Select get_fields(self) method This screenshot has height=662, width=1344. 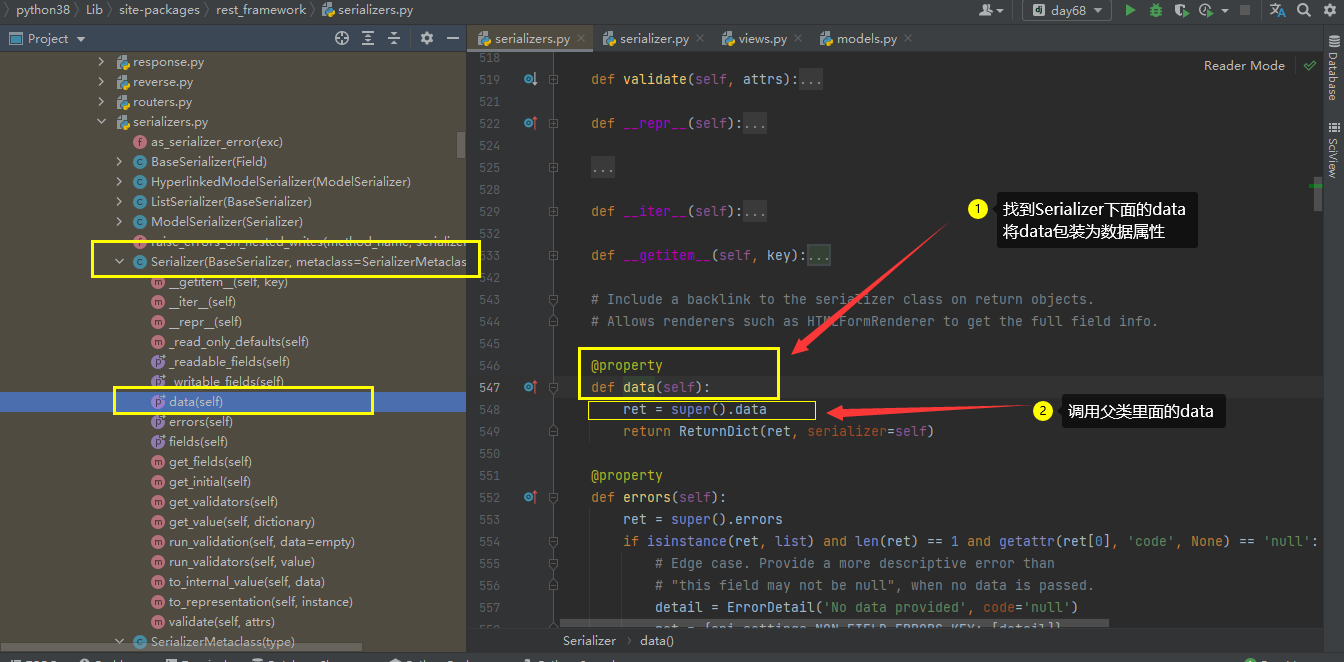coord(210,462)
